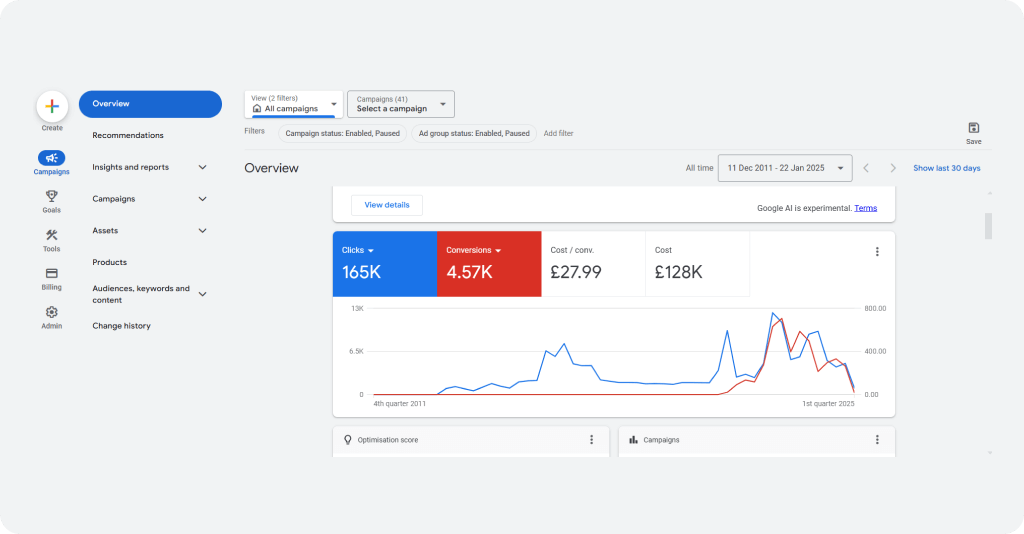Click Show last 30 days link
Screen dimensions: 1024x534
[946, 168]
